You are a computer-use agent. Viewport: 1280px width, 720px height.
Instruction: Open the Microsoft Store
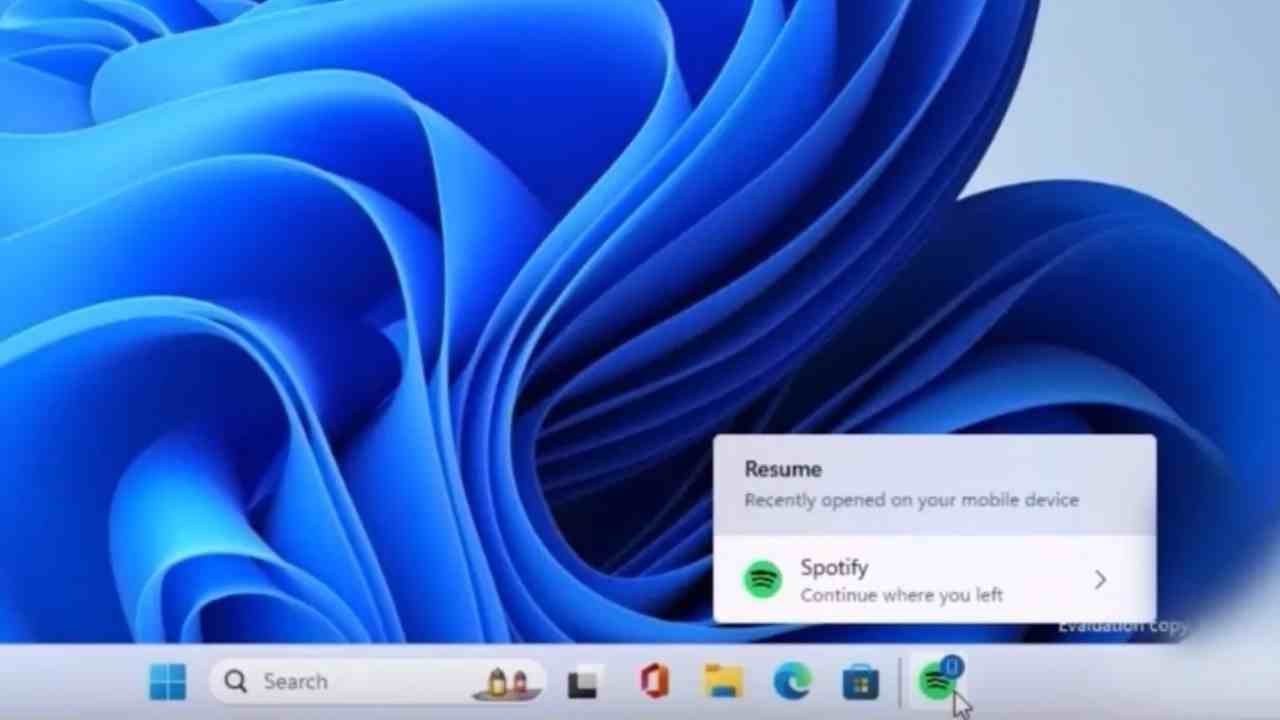860,681
